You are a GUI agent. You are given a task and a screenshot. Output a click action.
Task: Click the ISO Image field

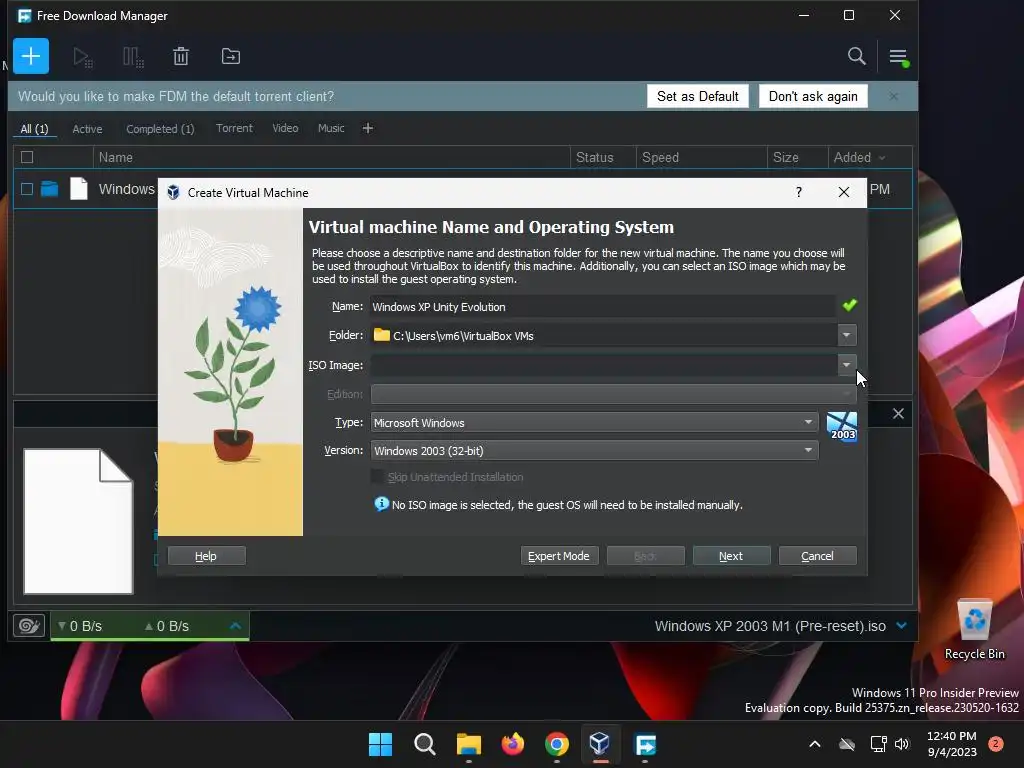point(603,364)
